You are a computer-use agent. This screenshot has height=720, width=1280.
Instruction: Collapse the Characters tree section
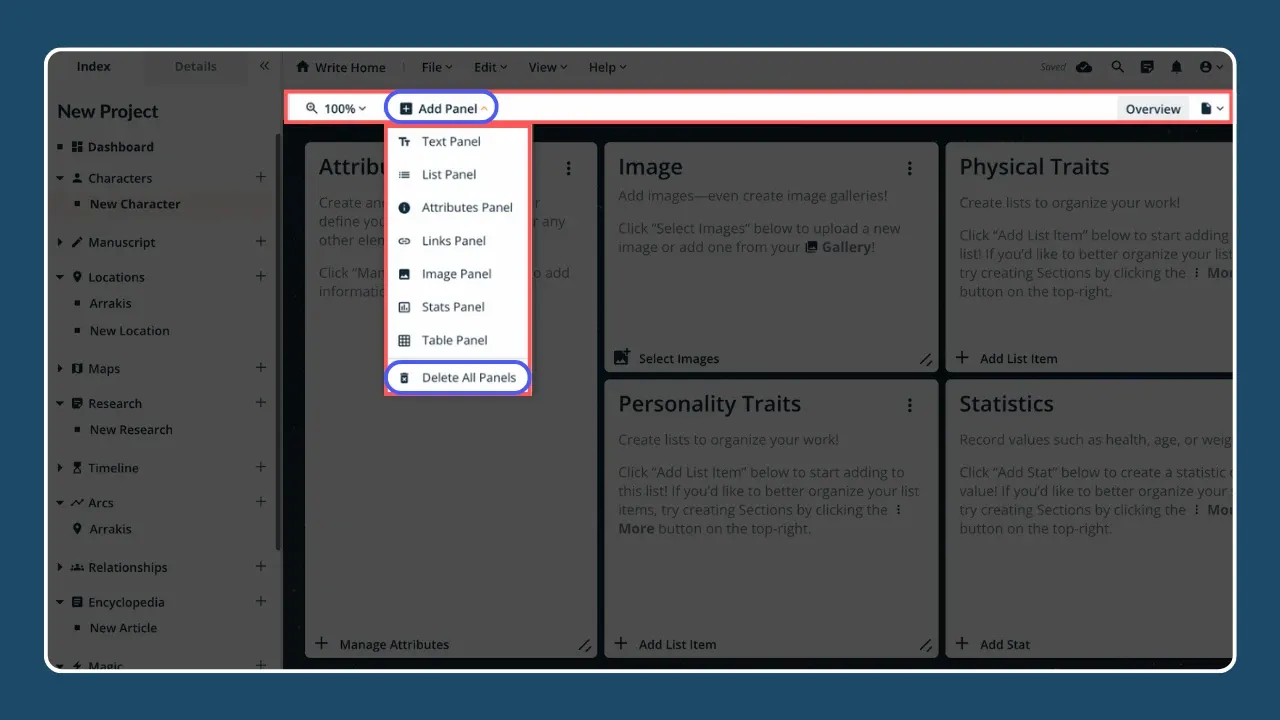61,179
